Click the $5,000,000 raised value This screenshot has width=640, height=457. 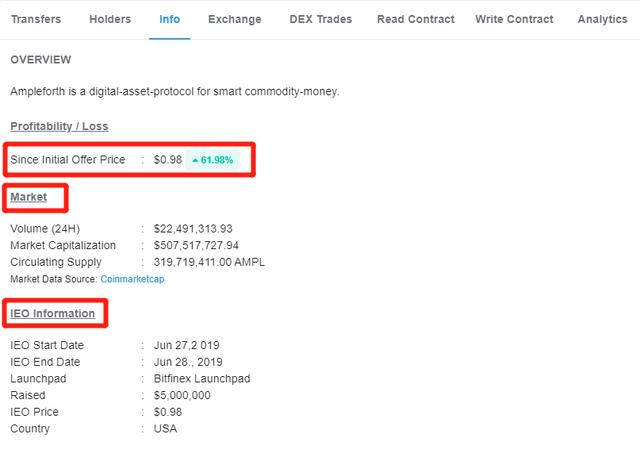click(182, 395)
